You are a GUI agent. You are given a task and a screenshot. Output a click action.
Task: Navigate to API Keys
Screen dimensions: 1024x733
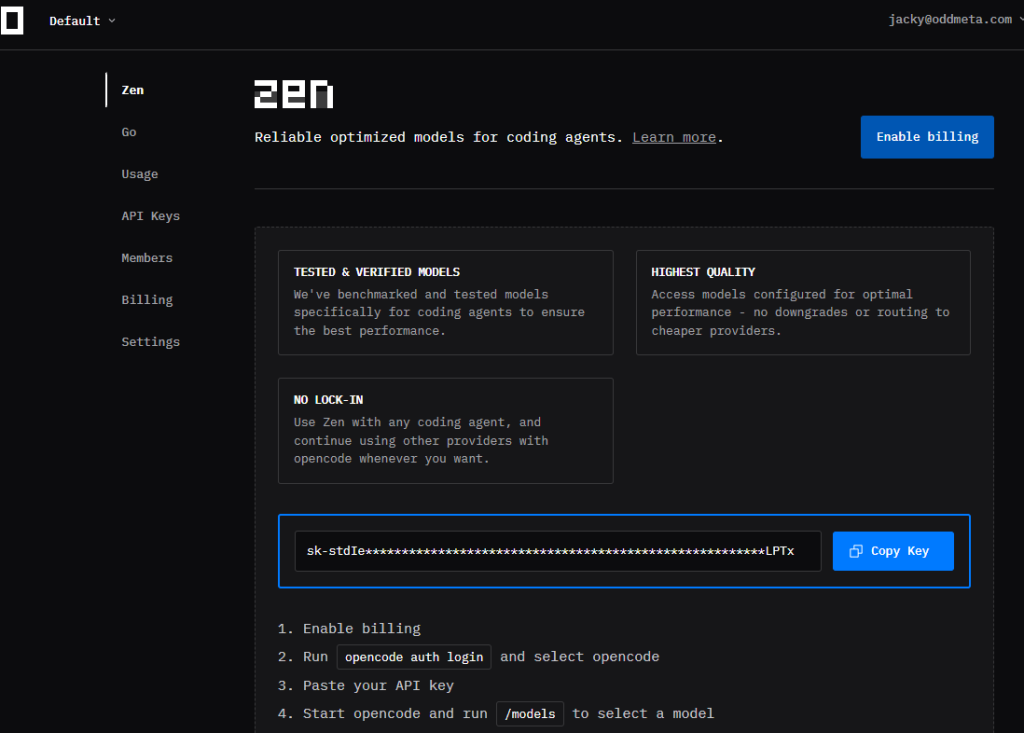point(151,216)
